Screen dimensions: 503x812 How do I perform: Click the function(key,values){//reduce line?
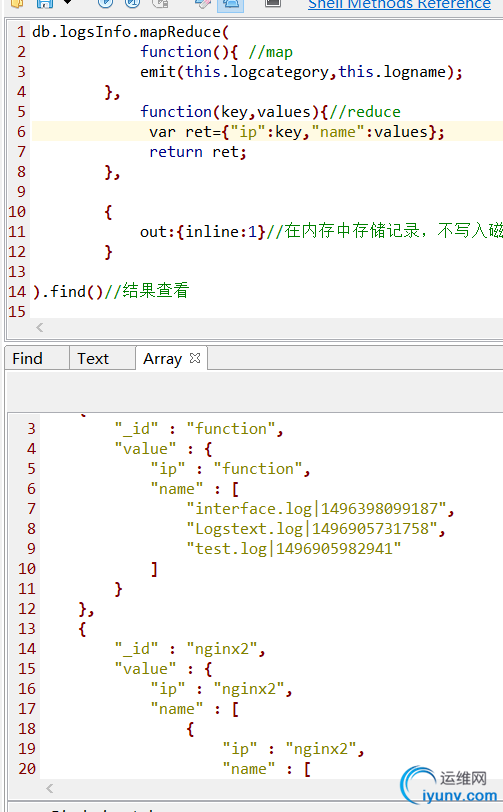click(x=270, y=112)
